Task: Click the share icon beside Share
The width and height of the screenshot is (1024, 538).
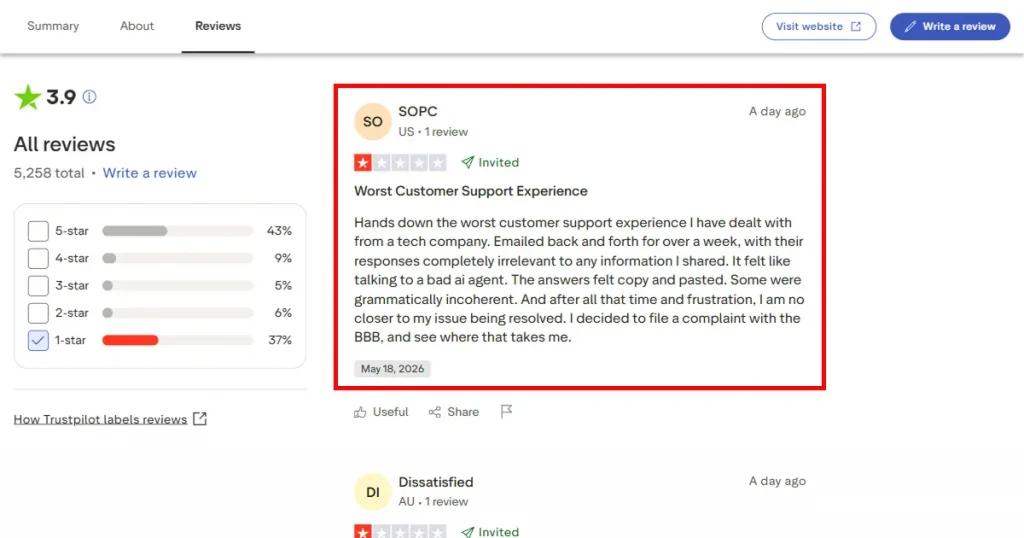Action: pos(434,412)
